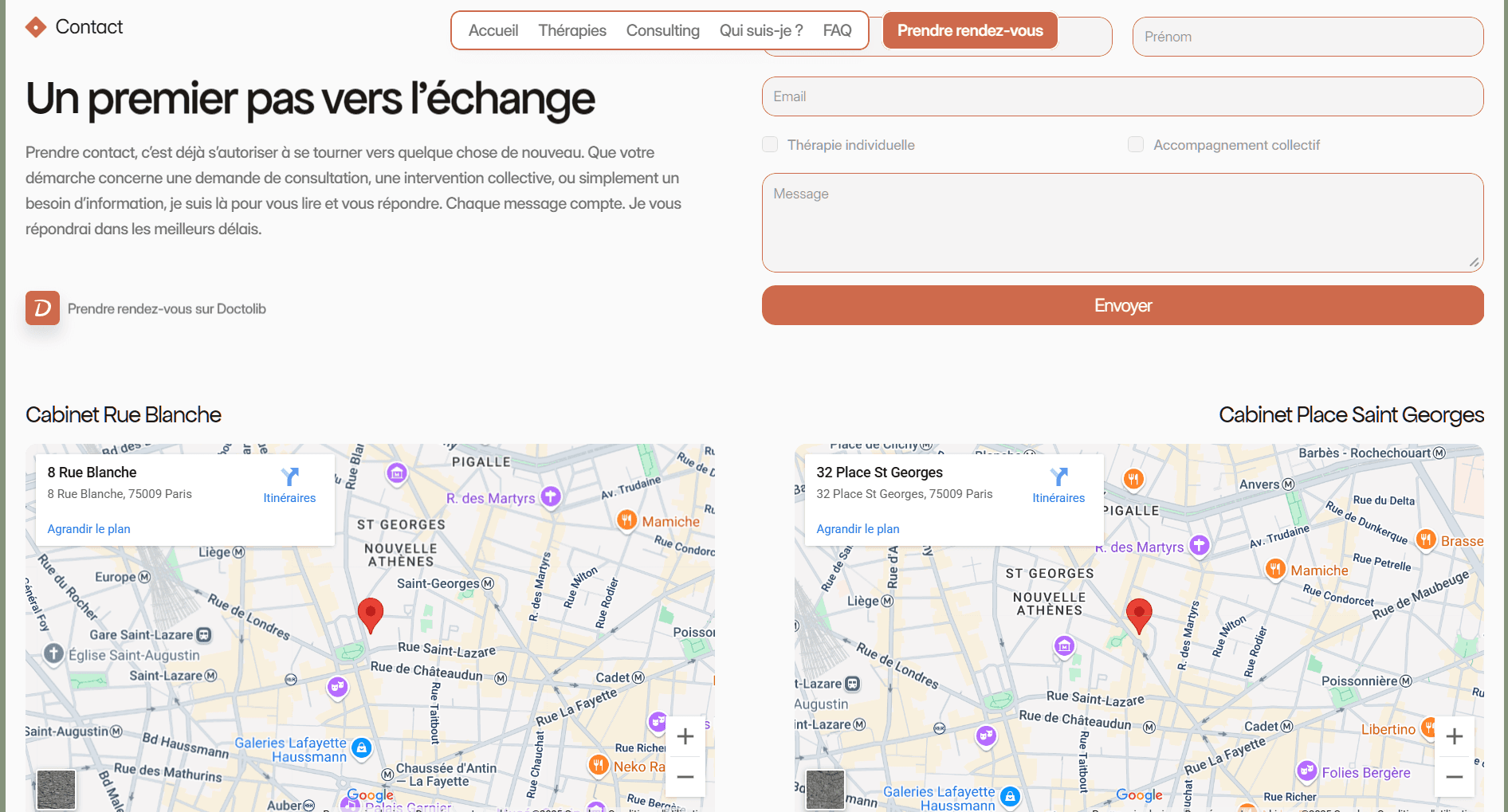Click the Itinéraires directions icon for 8 Rue Blanche
Image resolution: width=1508 pixels, height=812 pixels.
click(289, 477)
